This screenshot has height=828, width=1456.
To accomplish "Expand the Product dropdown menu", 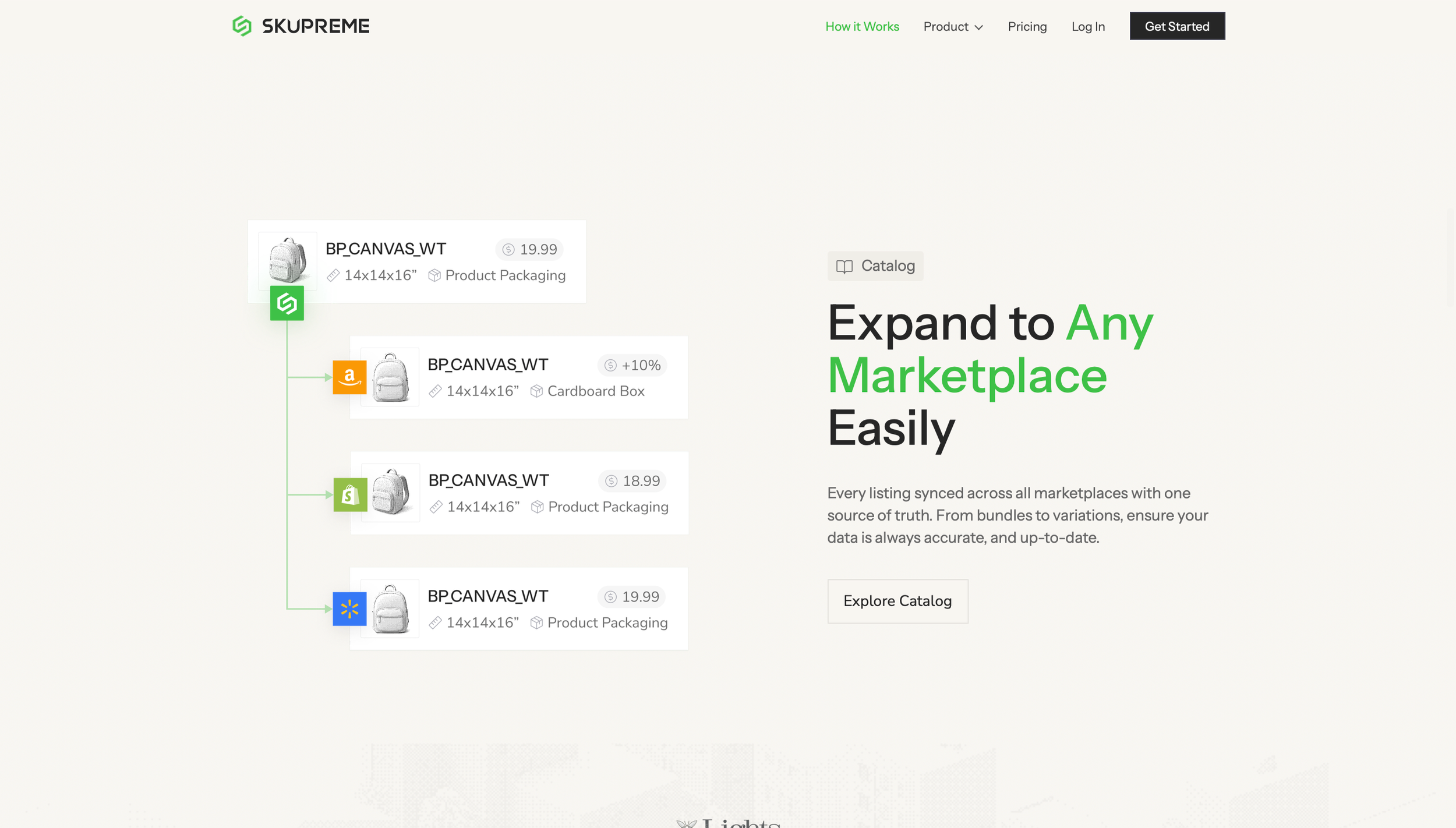I will coord(946,27).
